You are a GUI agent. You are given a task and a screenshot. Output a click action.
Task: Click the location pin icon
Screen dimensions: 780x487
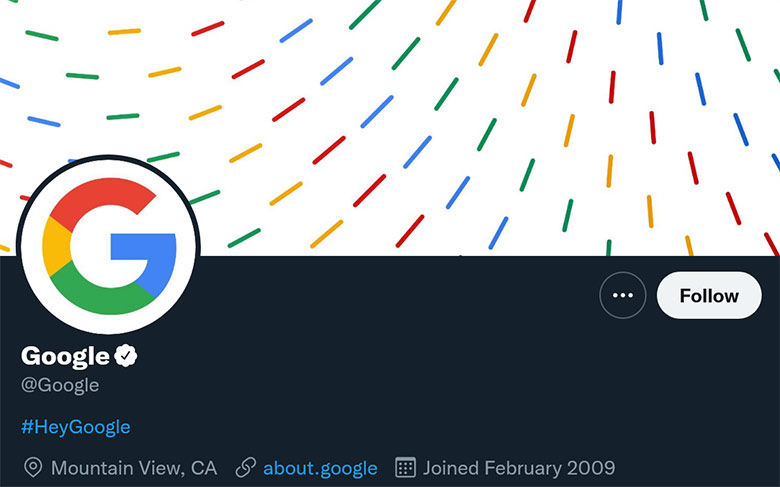[x=33, y=468]
